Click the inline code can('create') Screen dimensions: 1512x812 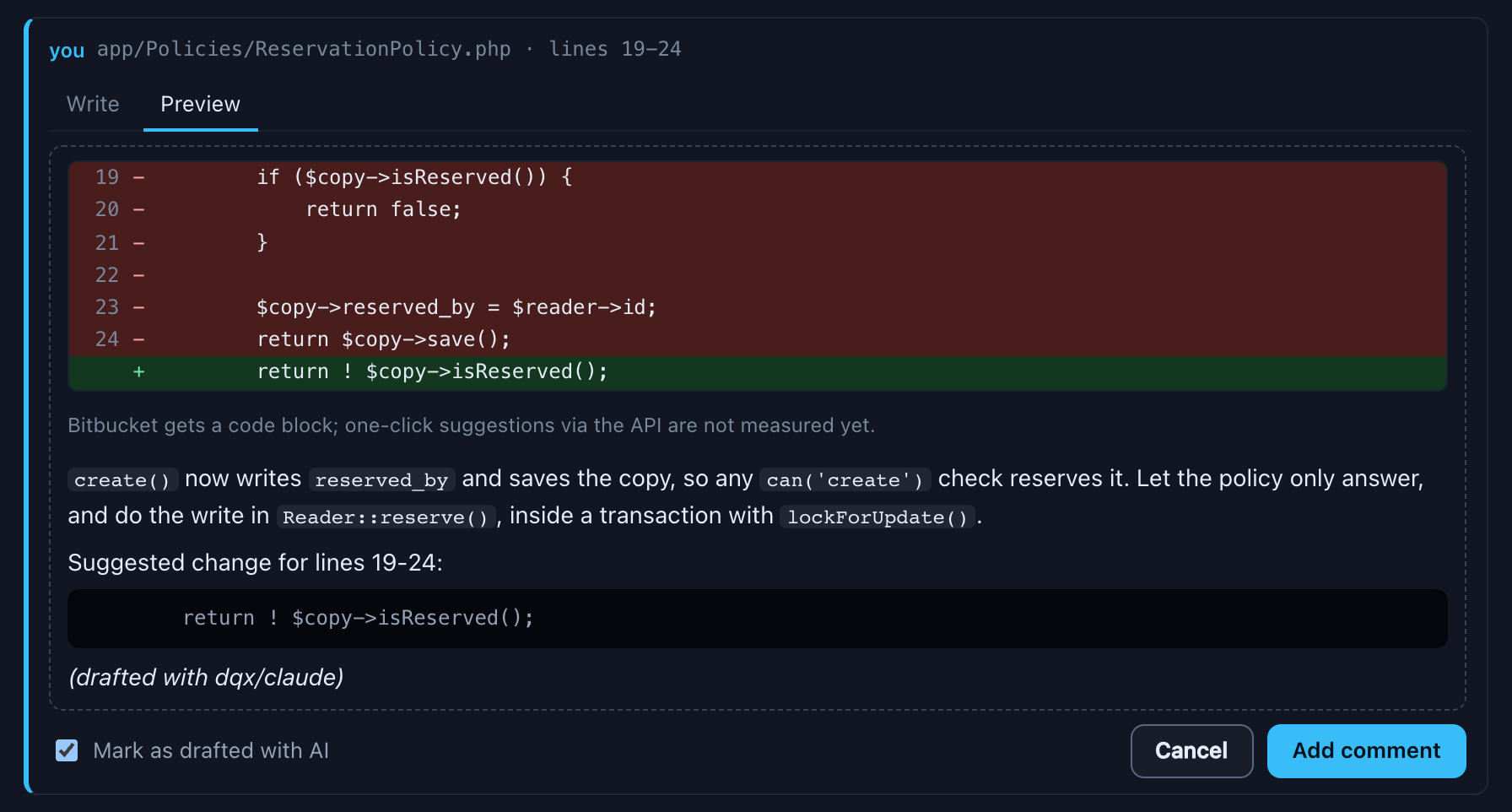[x=845, y=479]
